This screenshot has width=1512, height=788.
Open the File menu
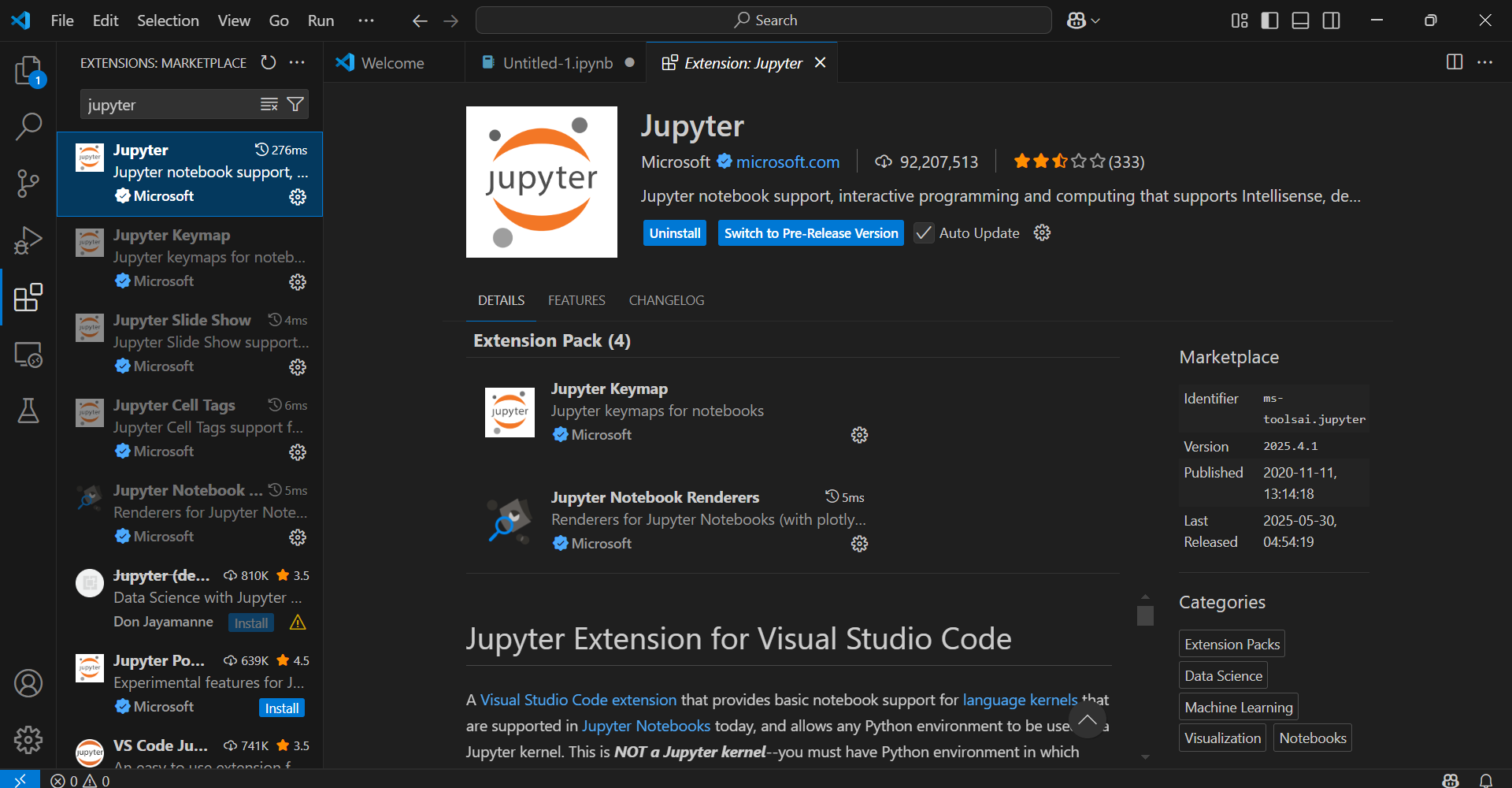coord(62,20)
